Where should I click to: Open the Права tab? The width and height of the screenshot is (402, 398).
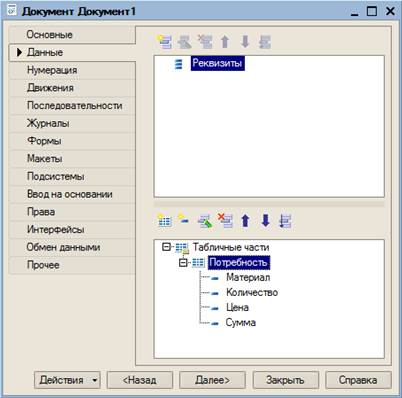click(72, 212)
